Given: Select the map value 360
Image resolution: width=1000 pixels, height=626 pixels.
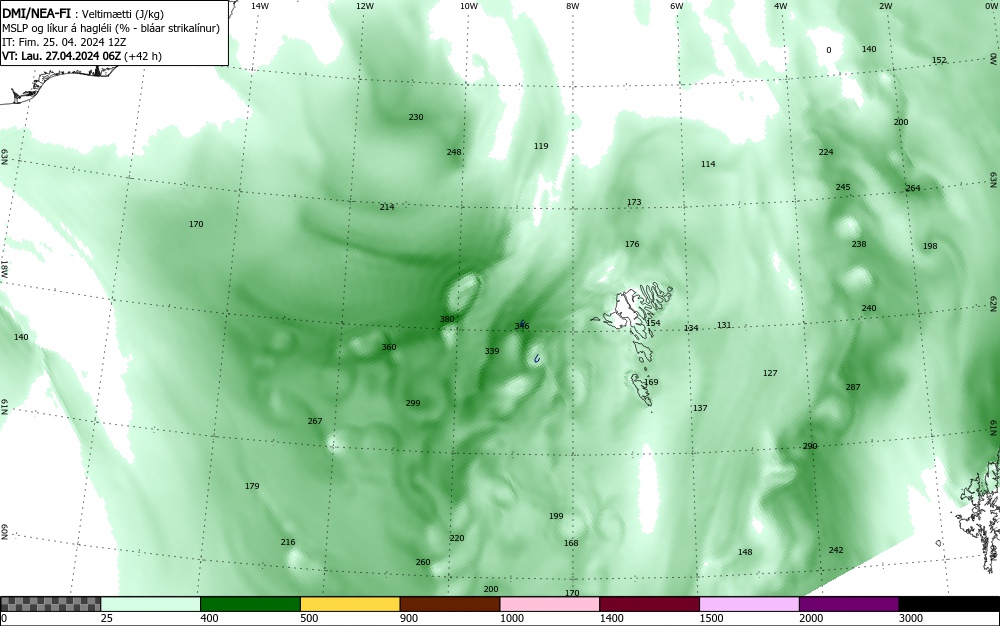Looking at the screenshot, I should coord(389,347).
